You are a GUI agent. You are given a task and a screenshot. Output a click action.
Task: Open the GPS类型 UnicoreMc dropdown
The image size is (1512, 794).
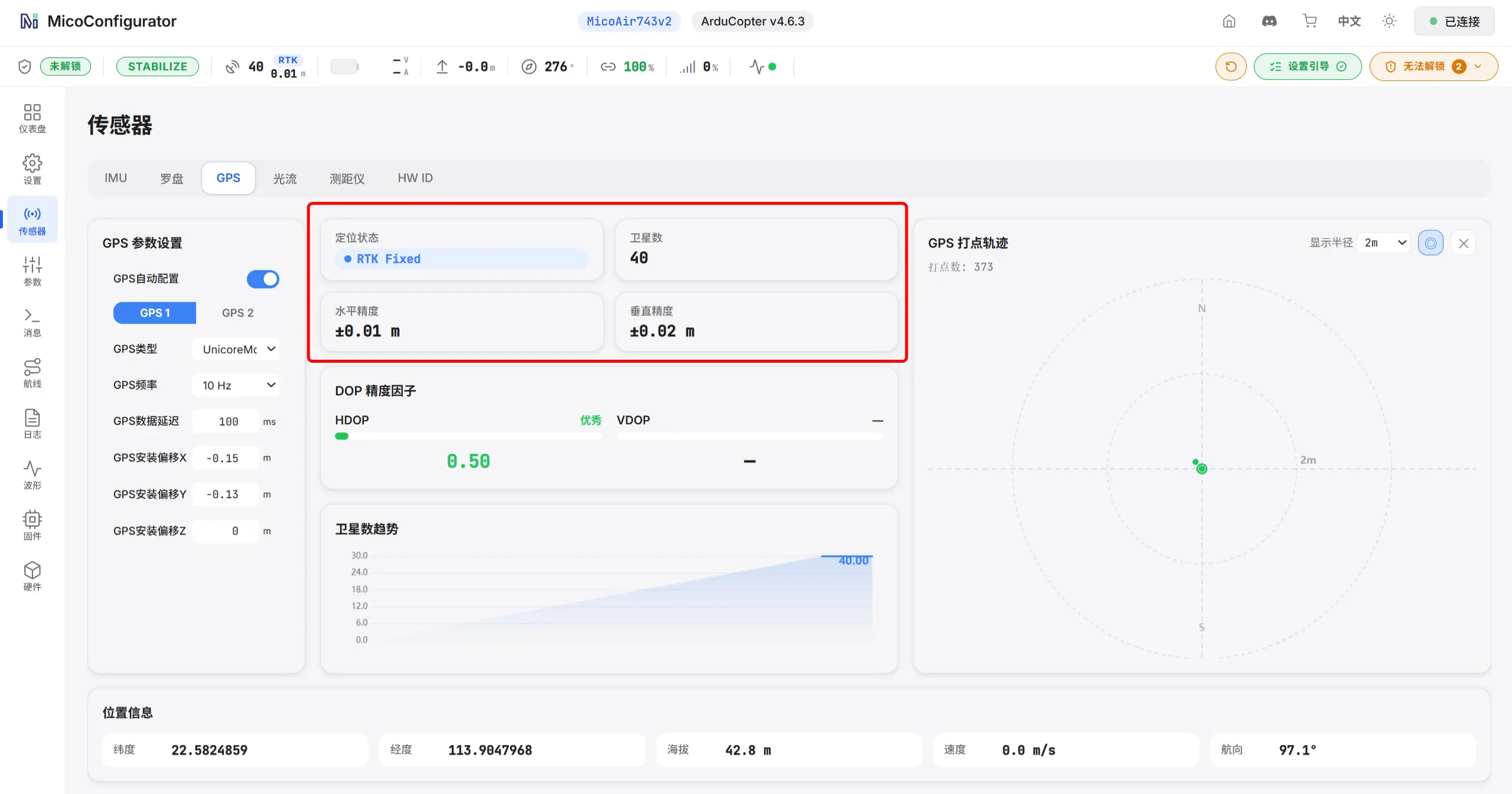236,349
